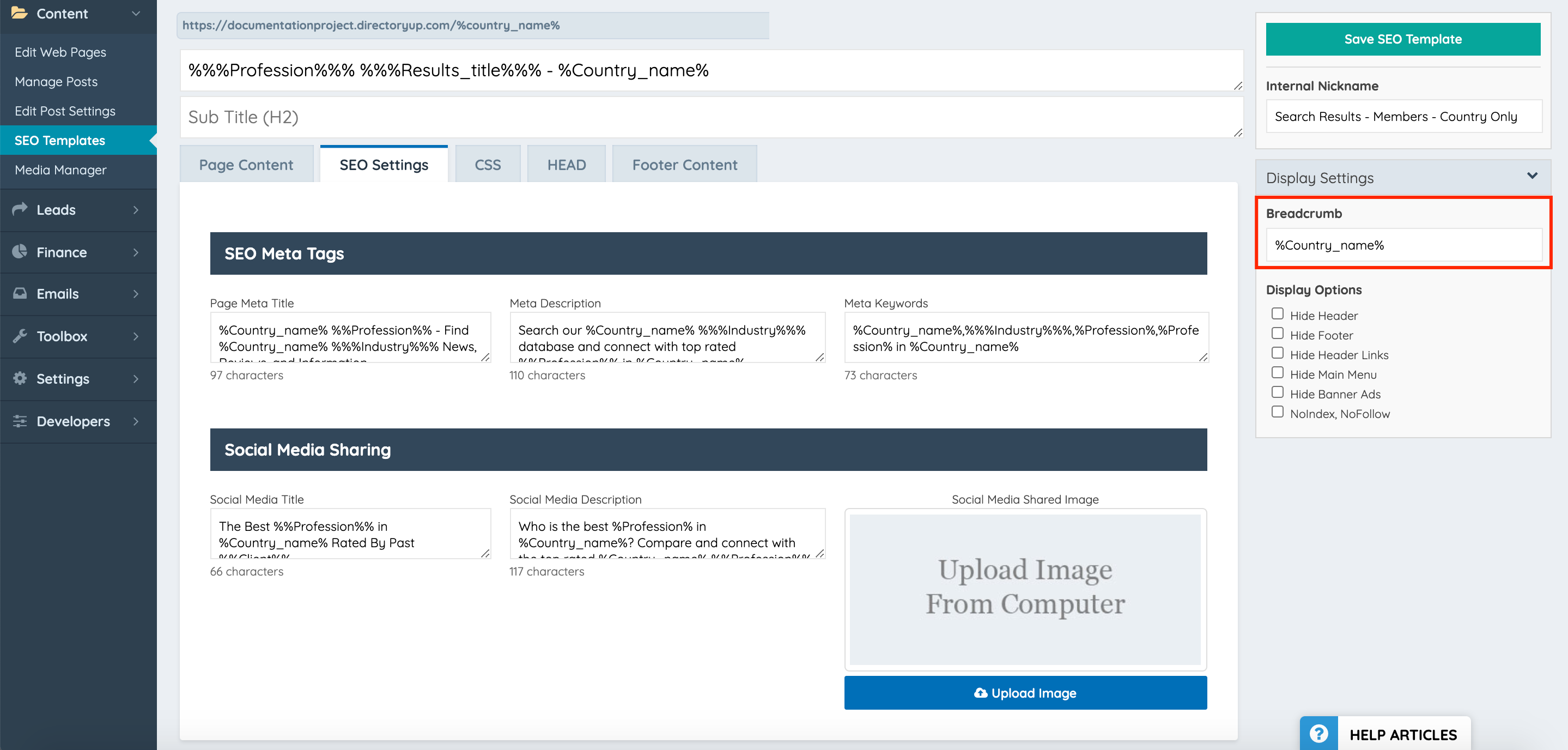Click the Breadcrumb input field
1568x750 pixels.
click(1402, 245)
